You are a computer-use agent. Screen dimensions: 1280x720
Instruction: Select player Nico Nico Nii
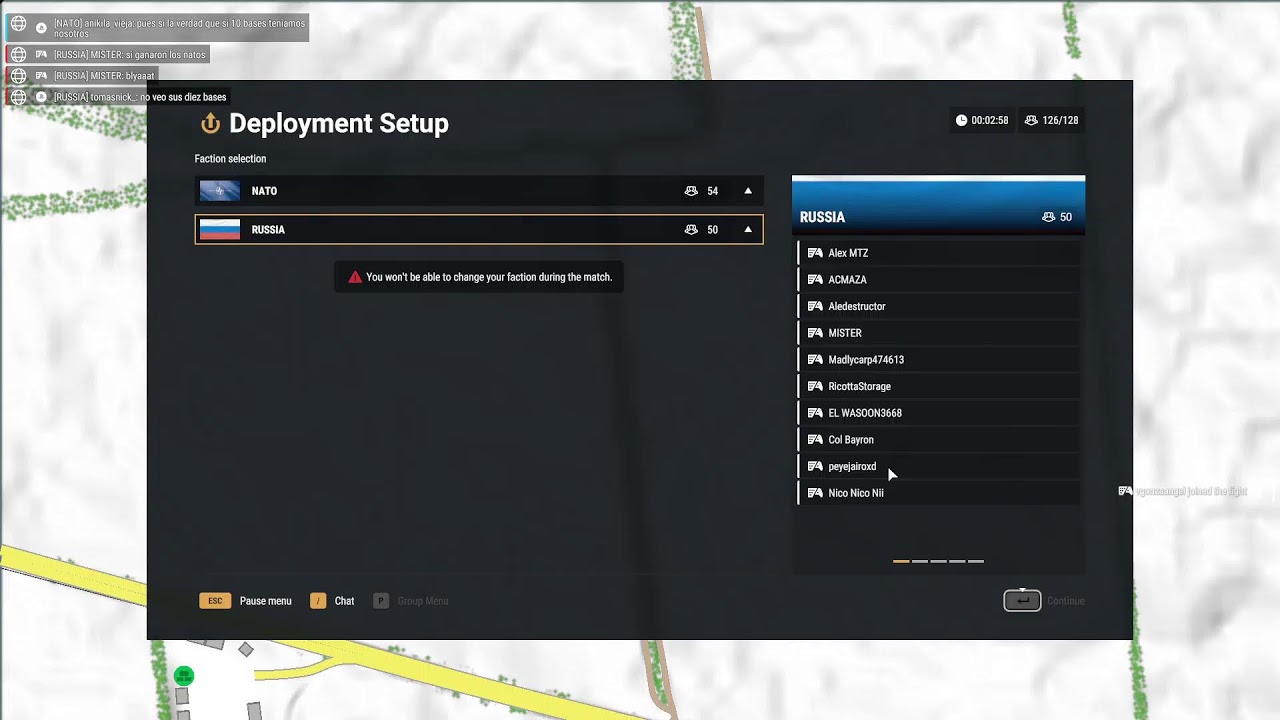coord(938,493)
